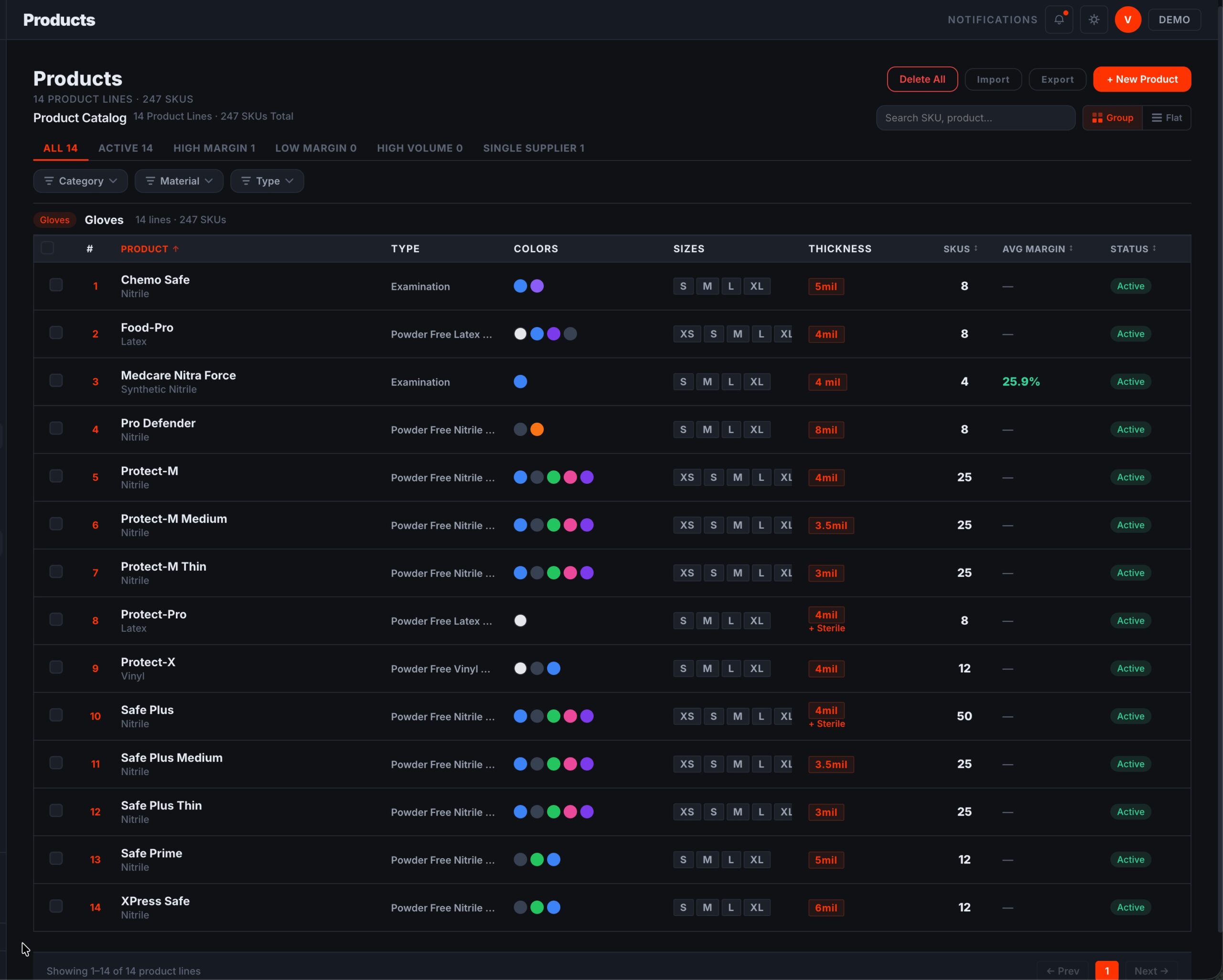
Task: Sort by Avg Margin column arrows
Action: click(x=1071, y=248)
